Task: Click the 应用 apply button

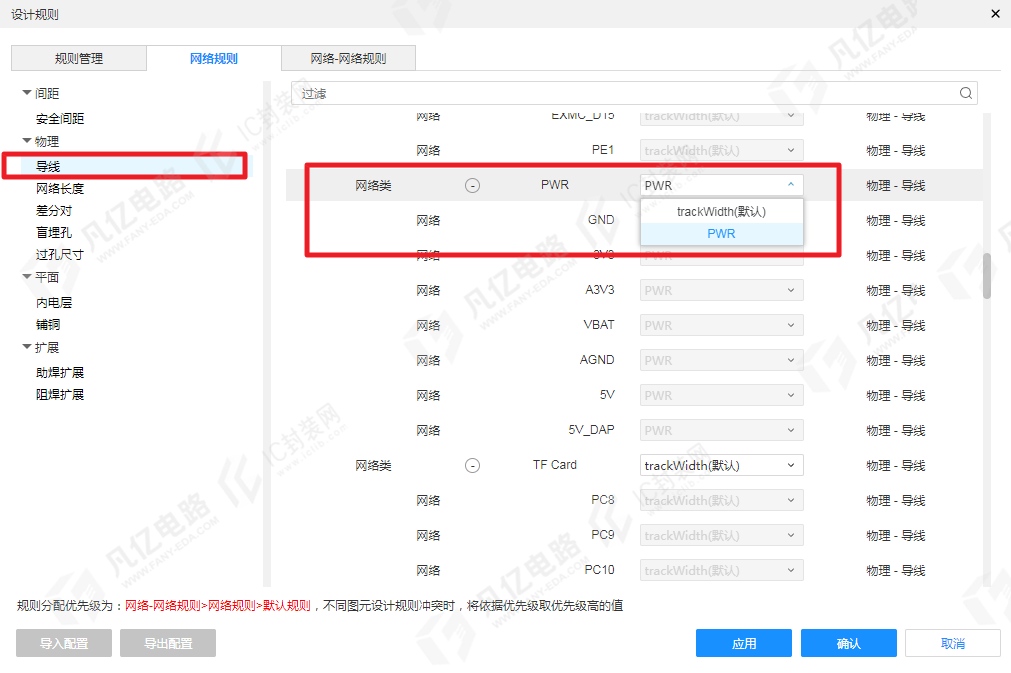Action: (743, 643)
